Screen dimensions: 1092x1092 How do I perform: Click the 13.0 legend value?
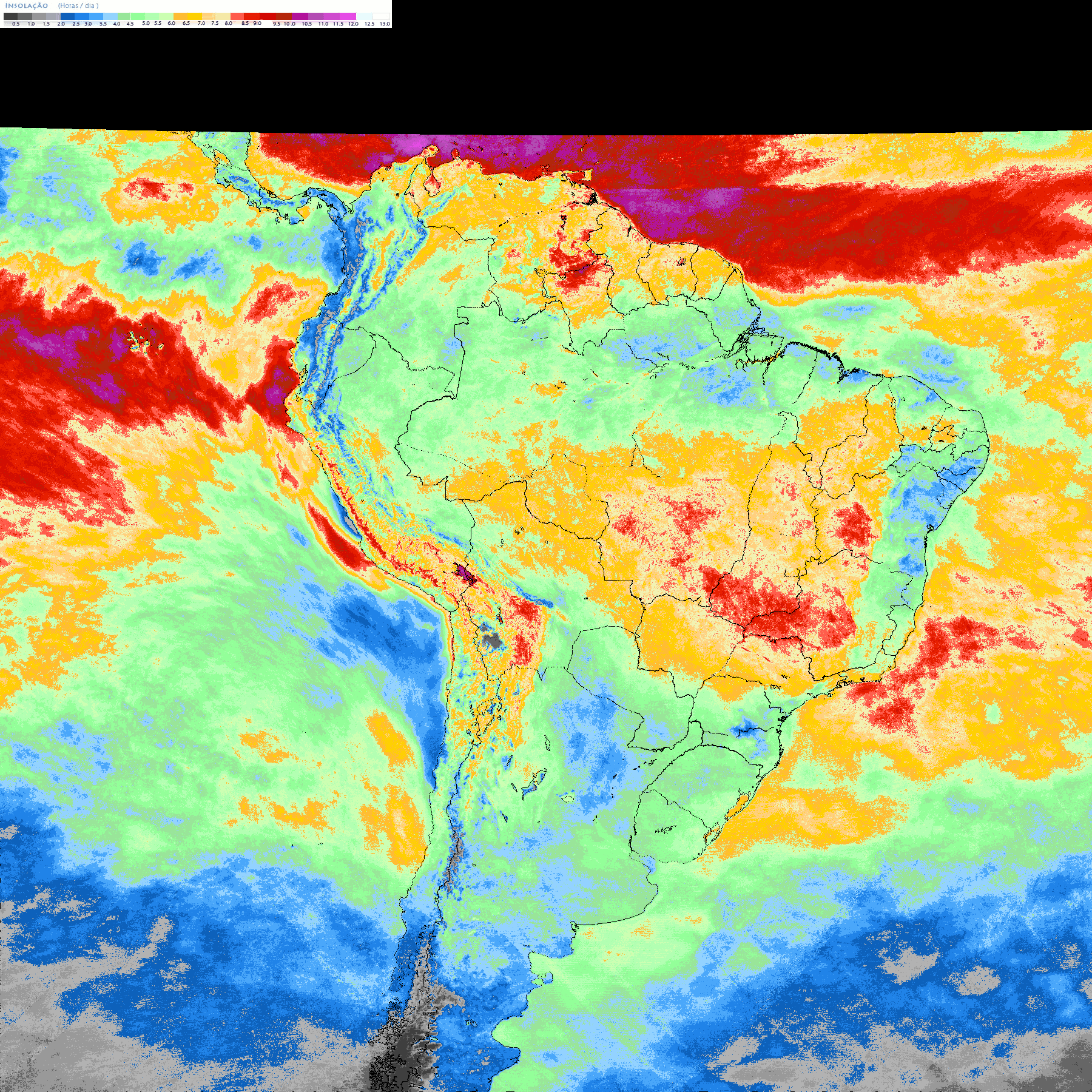(x=385, y=24)
